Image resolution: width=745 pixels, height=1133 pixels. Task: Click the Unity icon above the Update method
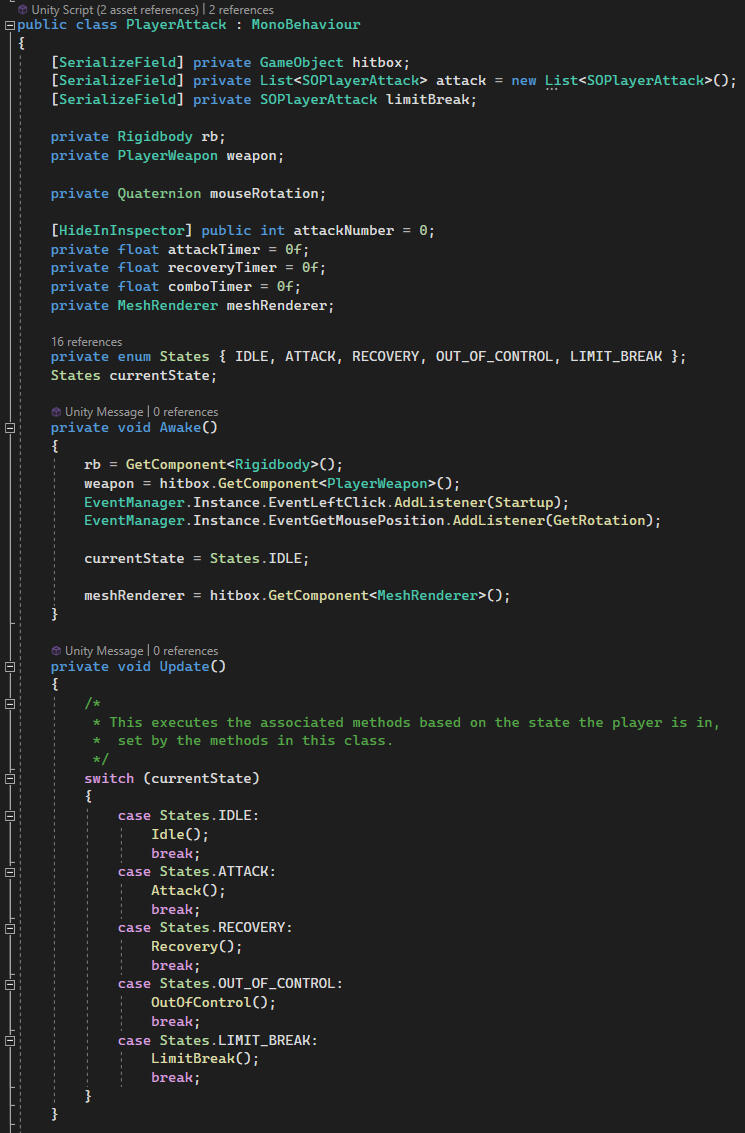click(x=56, y=651)
